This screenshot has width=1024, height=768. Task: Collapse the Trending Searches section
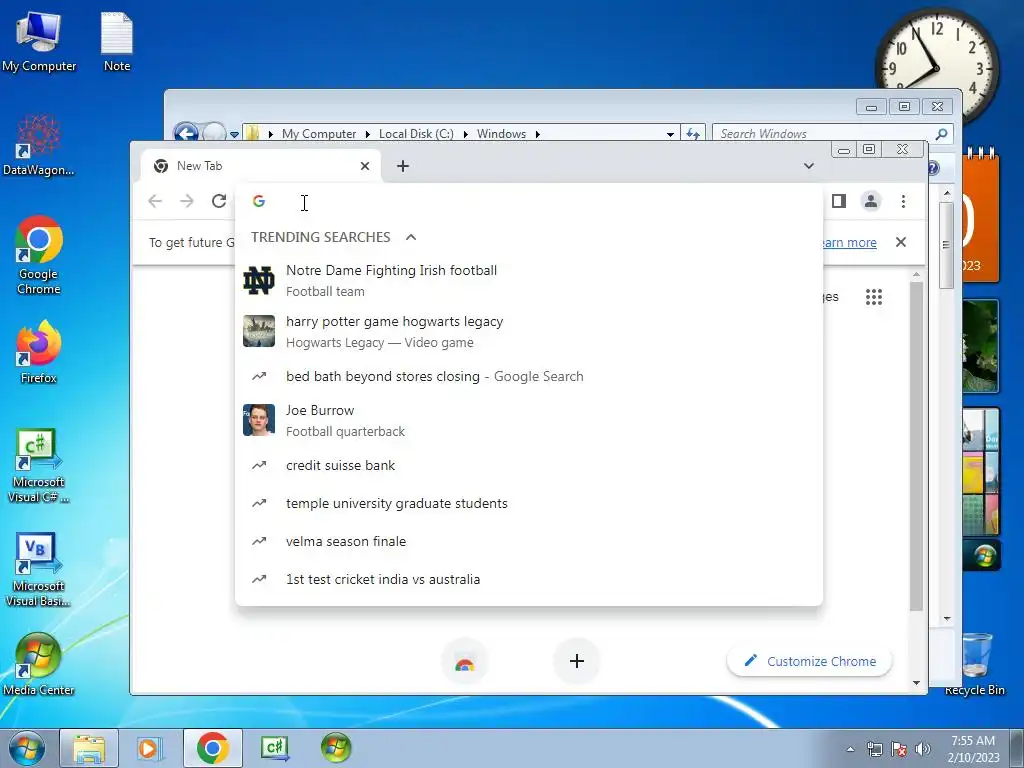(x=411, y=237)
